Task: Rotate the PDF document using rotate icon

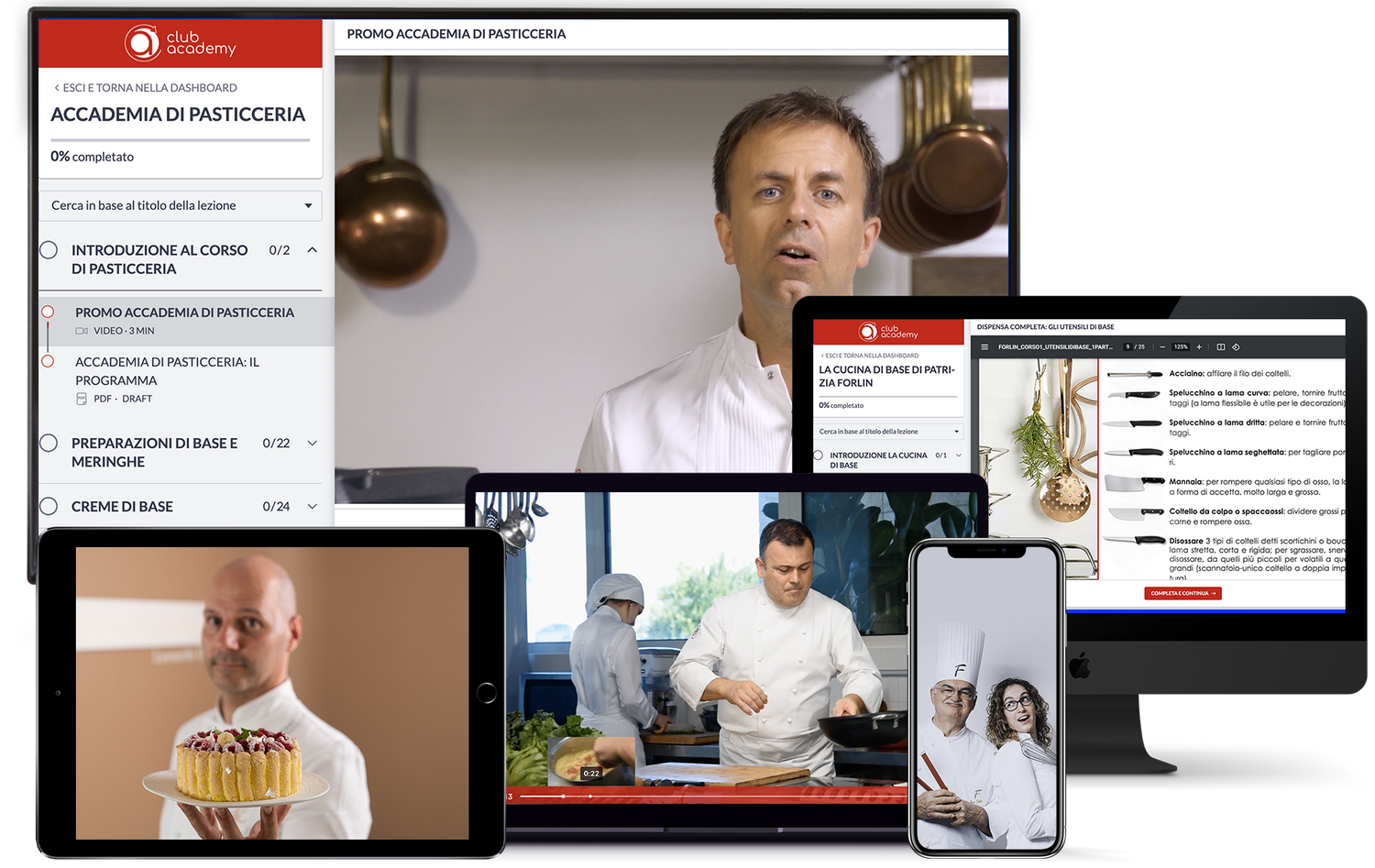Action: click(x=1236, y=347)
